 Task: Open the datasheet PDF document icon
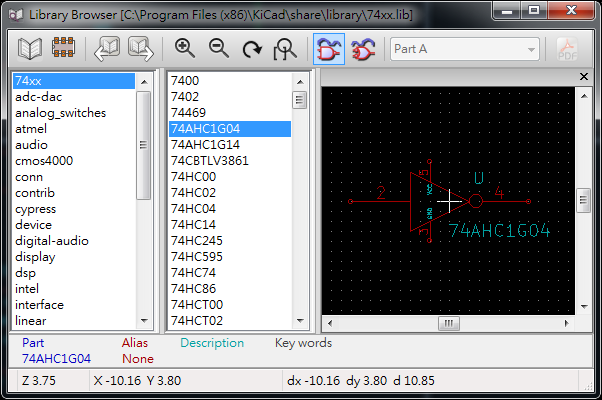coord(568,49)
